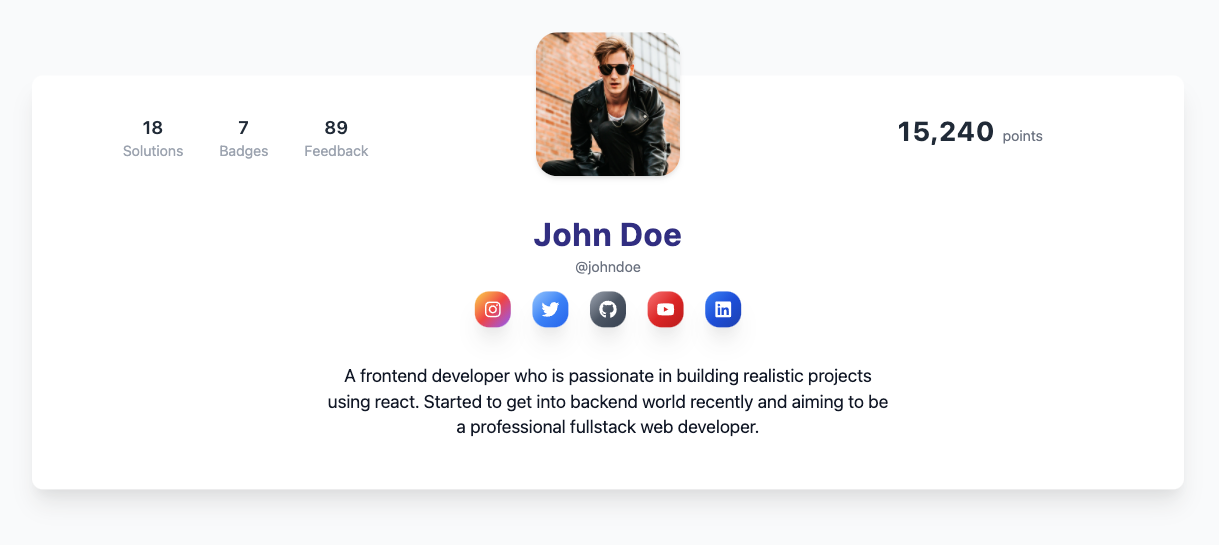Open the Instagram profile icon
The height and width of the screenshot is (545, 1219).
(493, 309)
